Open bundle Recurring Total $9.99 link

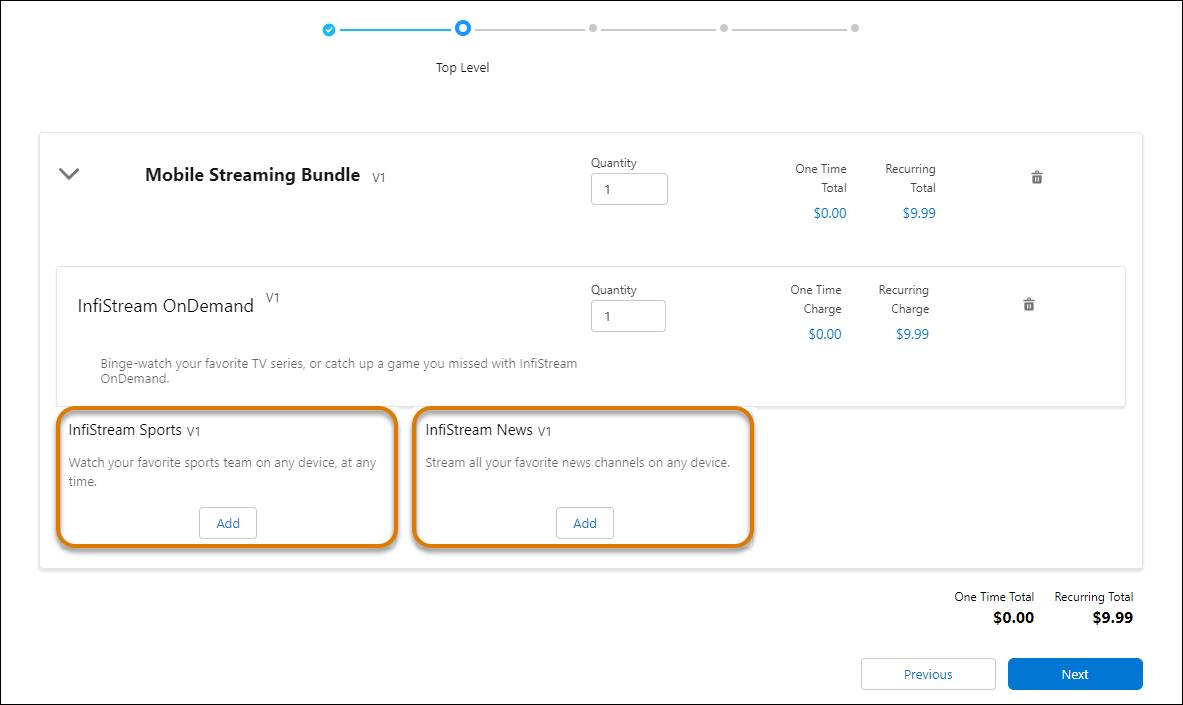point(919,213)
